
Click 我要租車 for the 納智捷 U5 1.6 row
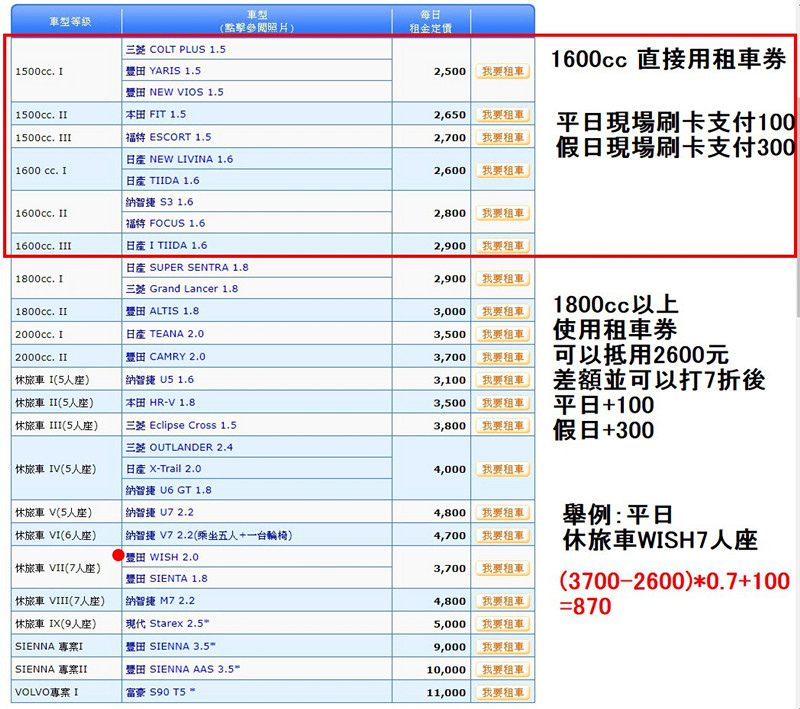pos(503,380)
